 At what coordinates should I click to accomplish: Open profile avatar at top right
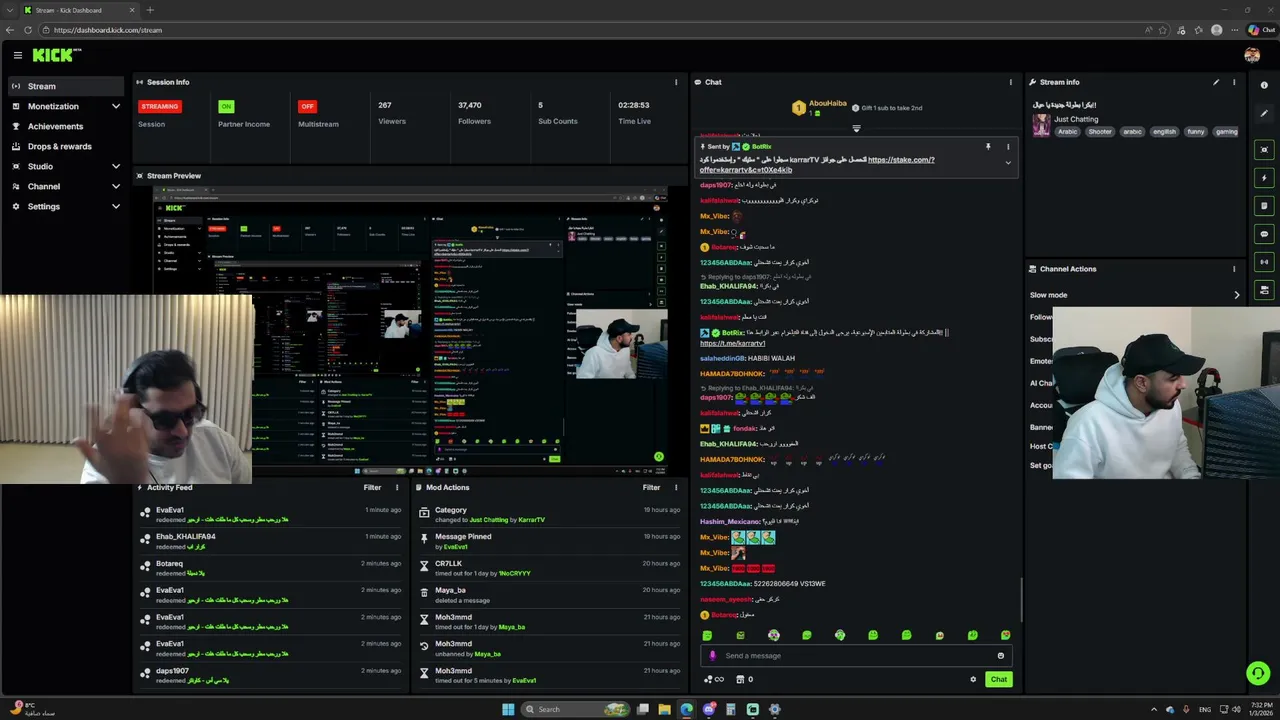coord(1252,56)
